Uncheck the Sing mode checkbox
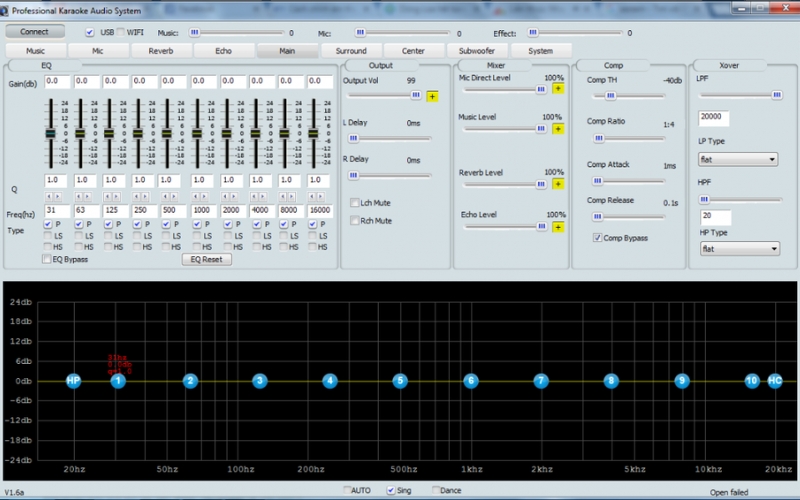 (x=391, y=490)
